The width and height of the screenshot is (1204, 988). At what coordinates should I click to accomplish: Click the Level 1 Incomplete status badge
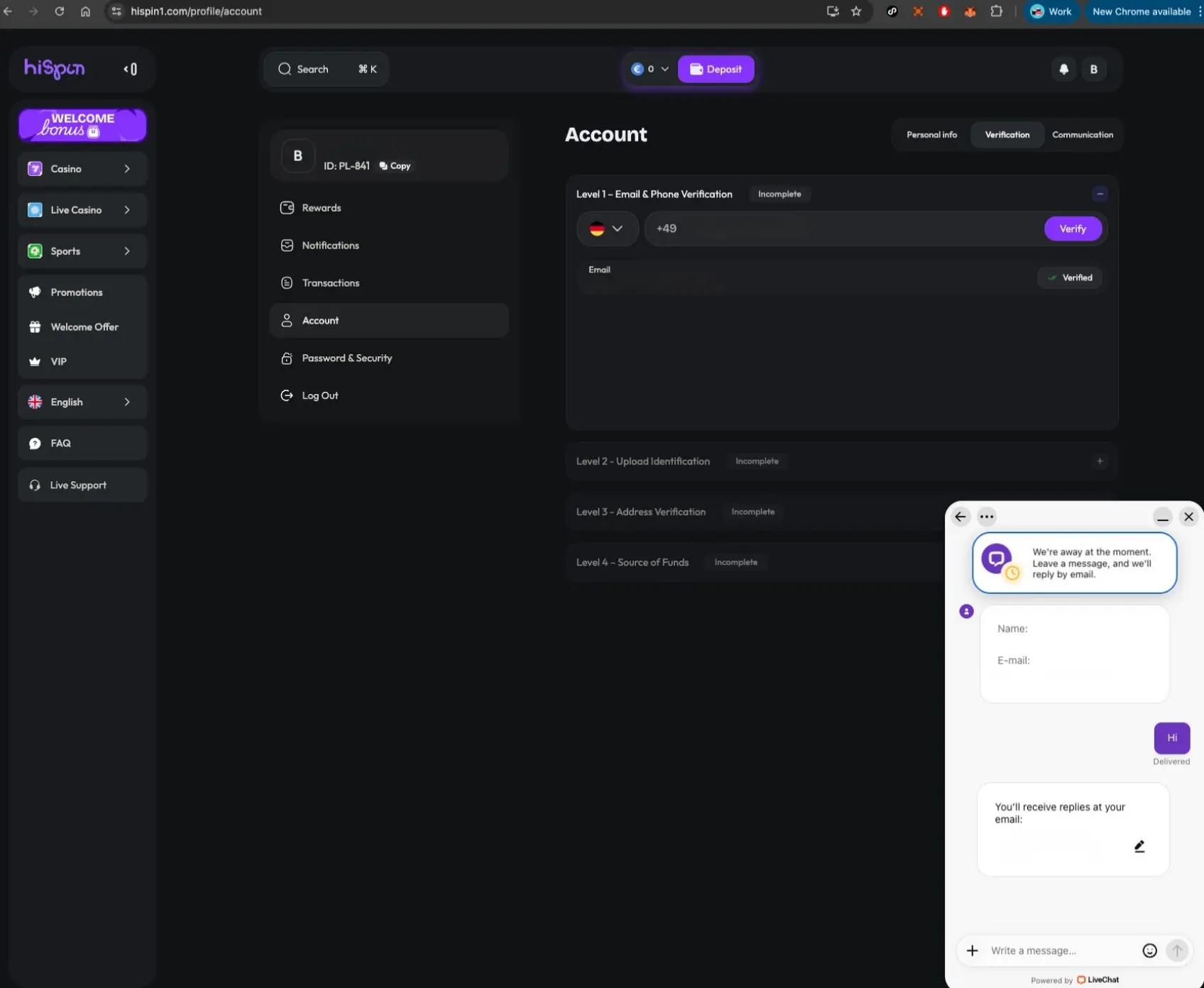click(779, 194)
